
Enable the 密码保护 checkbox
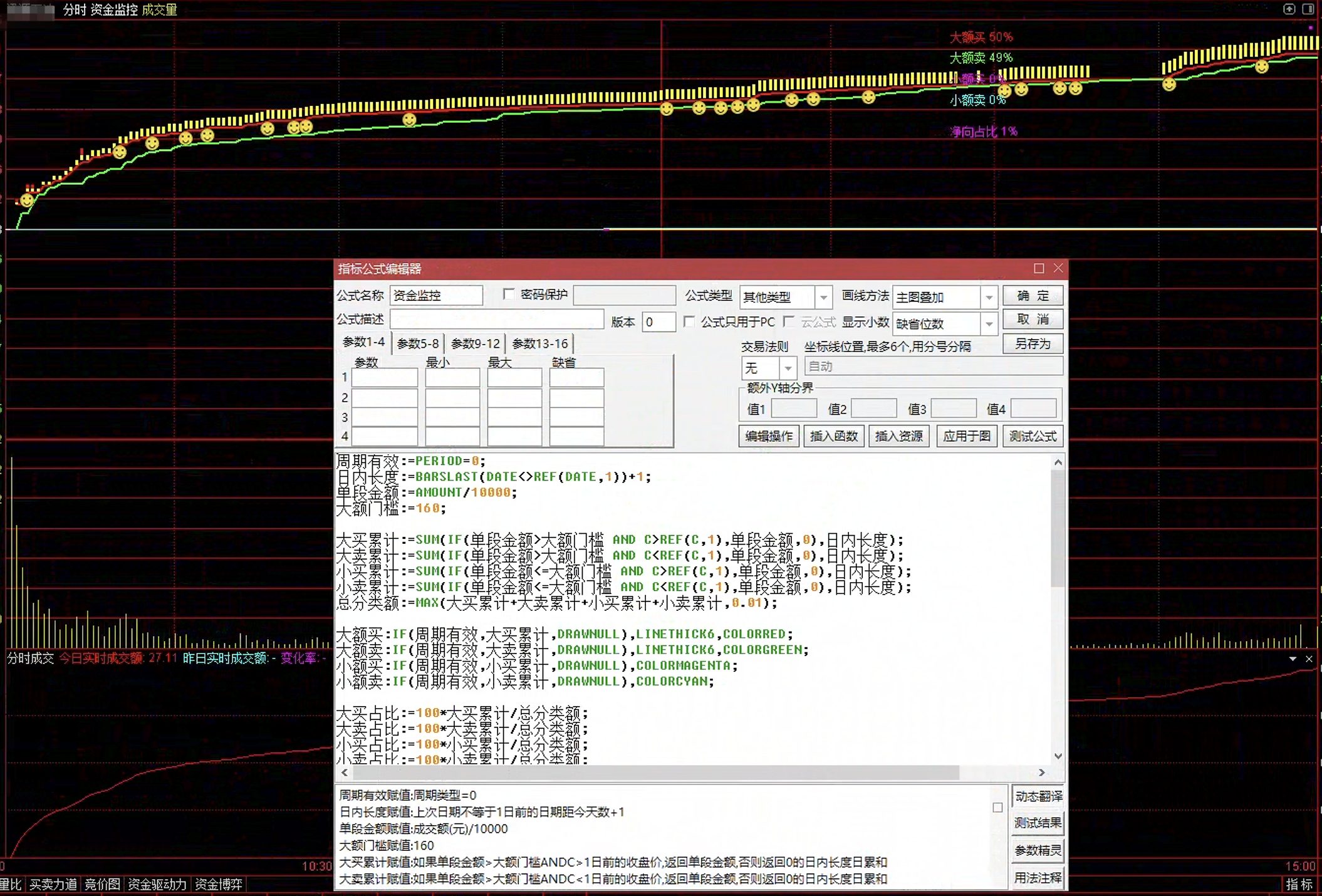[509, 294]
